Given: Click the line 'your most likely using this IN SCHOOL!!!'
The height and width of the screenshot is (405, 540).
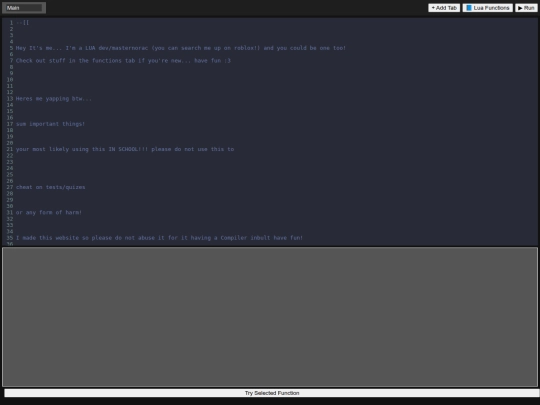Looking at the screenshot, I should coord(125,149).
